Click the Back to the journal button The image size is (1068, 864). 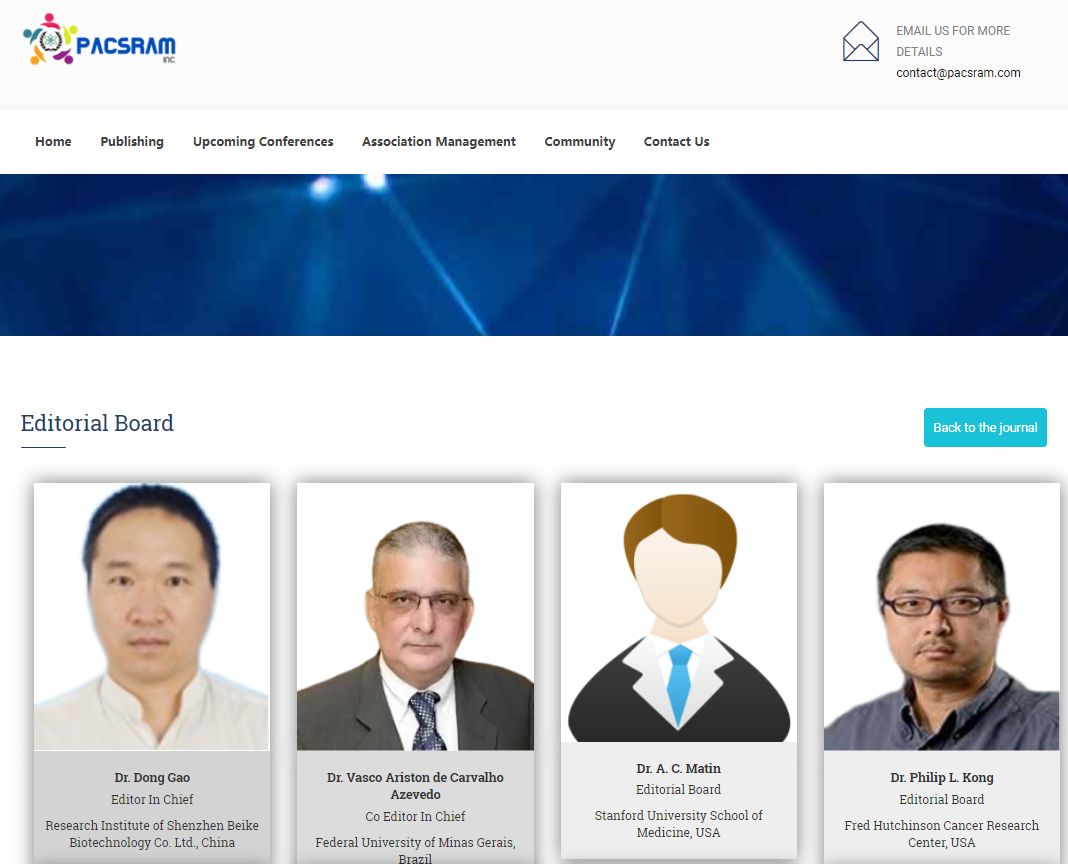[x=985, y=427]
